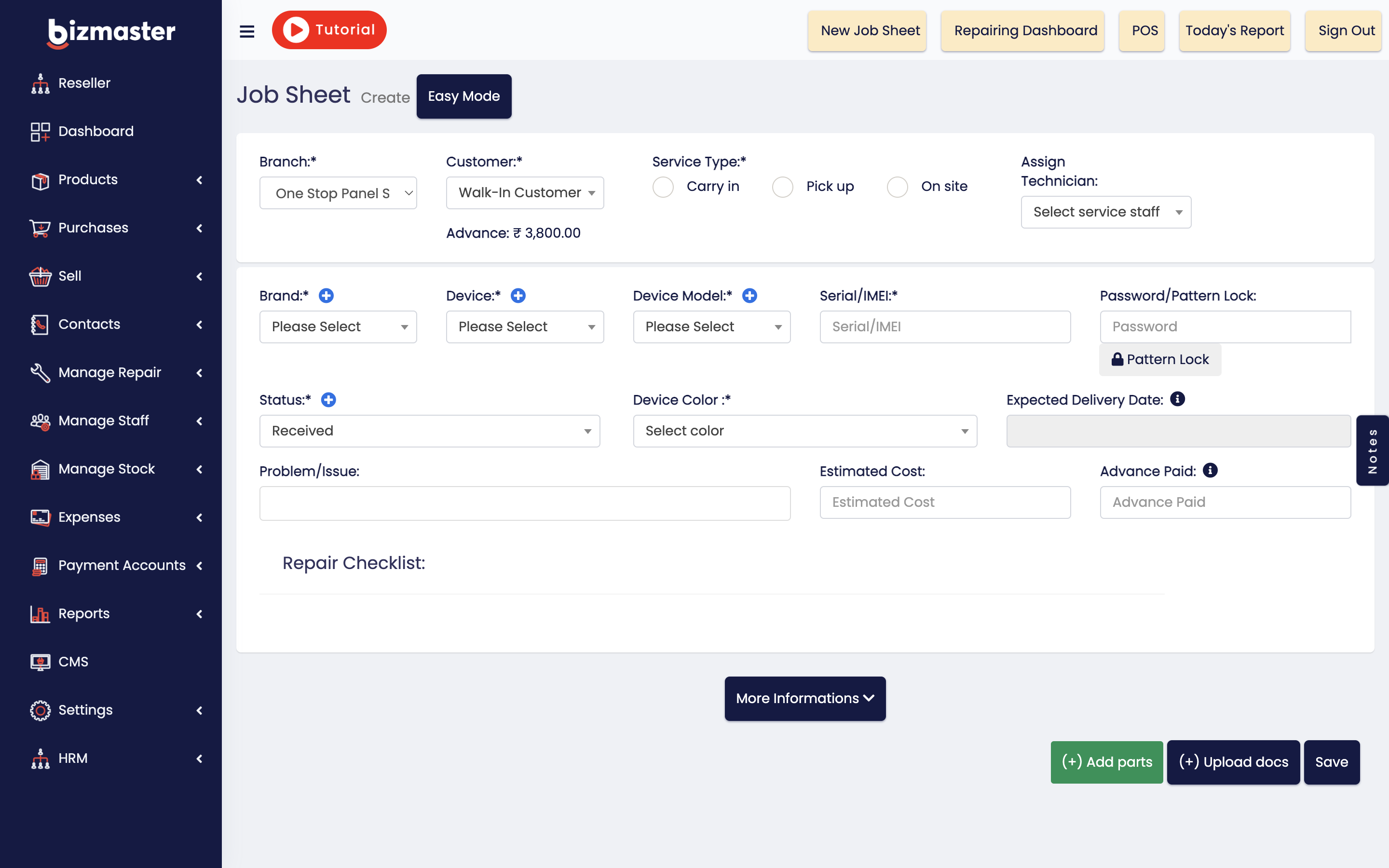Add a new Device Model with plus icon
The image size is (1389, 868).
(x=749, y=296)
